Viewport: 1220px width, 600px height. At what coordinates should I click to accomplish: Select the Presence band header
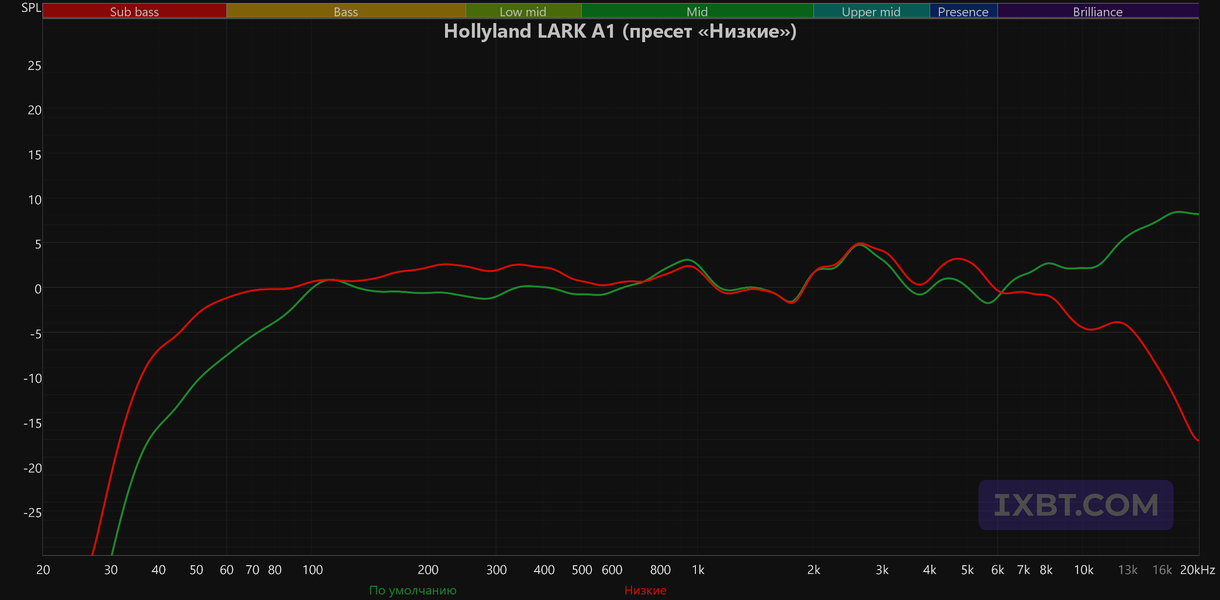coord(963,12)
